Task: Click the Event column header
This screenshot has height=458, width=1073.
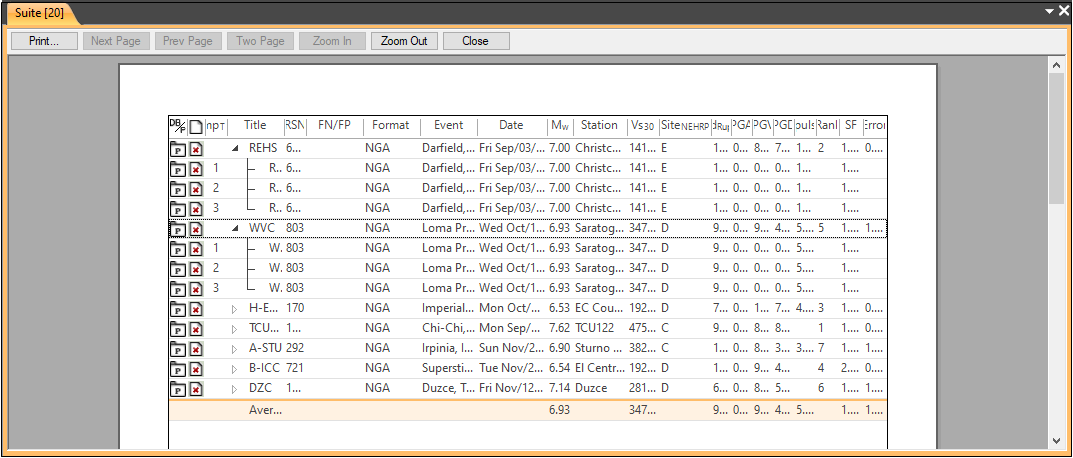Action: tap(448, 125)
